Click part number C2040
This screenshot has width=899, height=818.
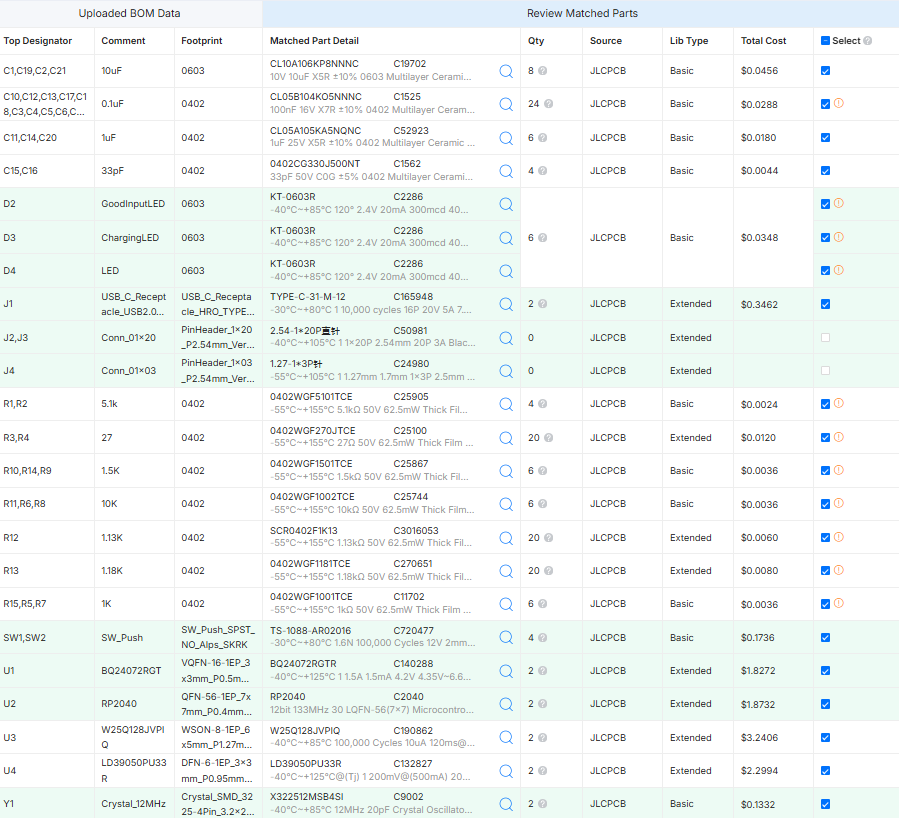[x=408, y=696]
